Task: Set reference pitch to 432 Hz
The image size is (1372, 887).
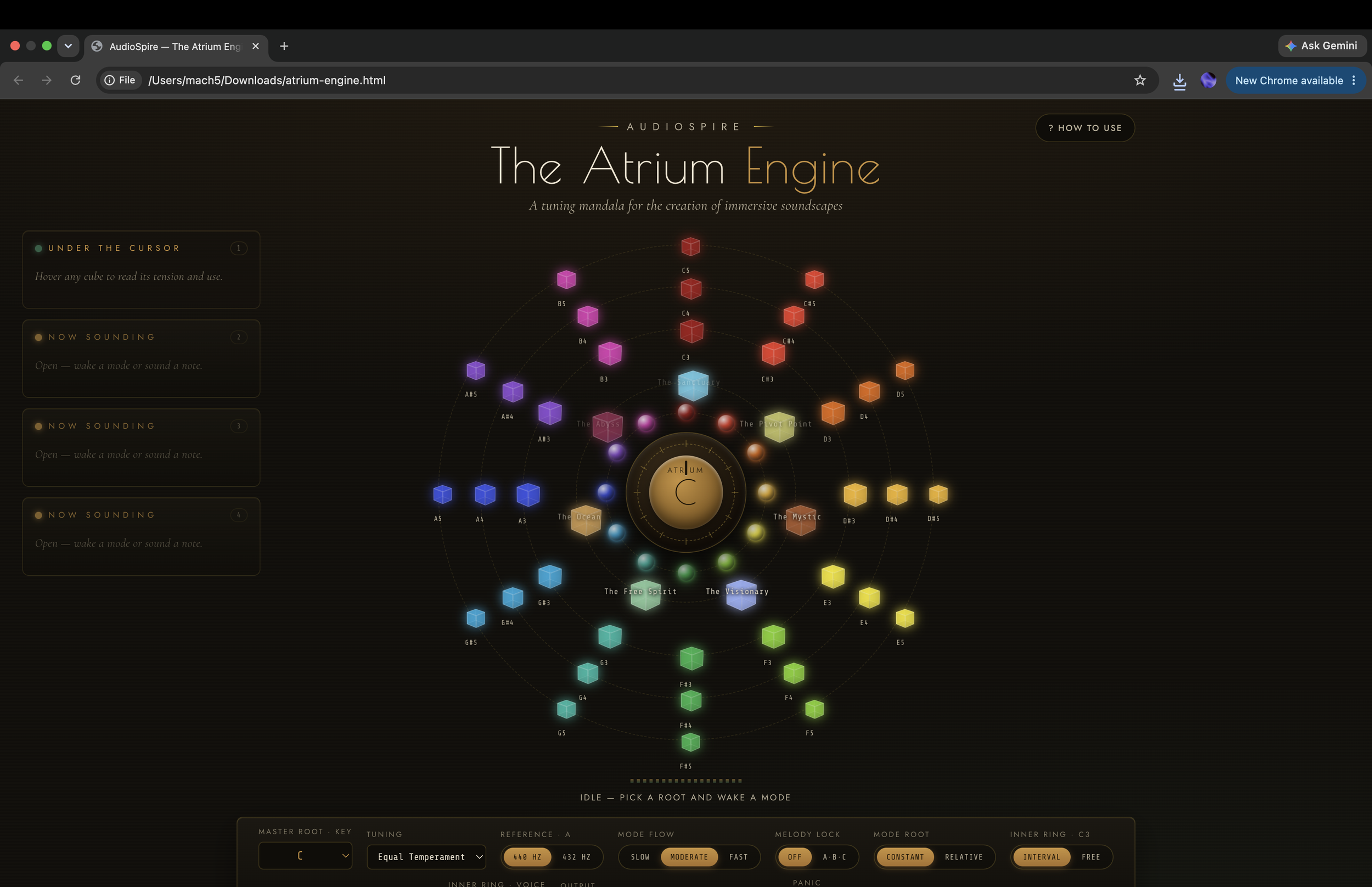Action: click(x=576, y=856)
